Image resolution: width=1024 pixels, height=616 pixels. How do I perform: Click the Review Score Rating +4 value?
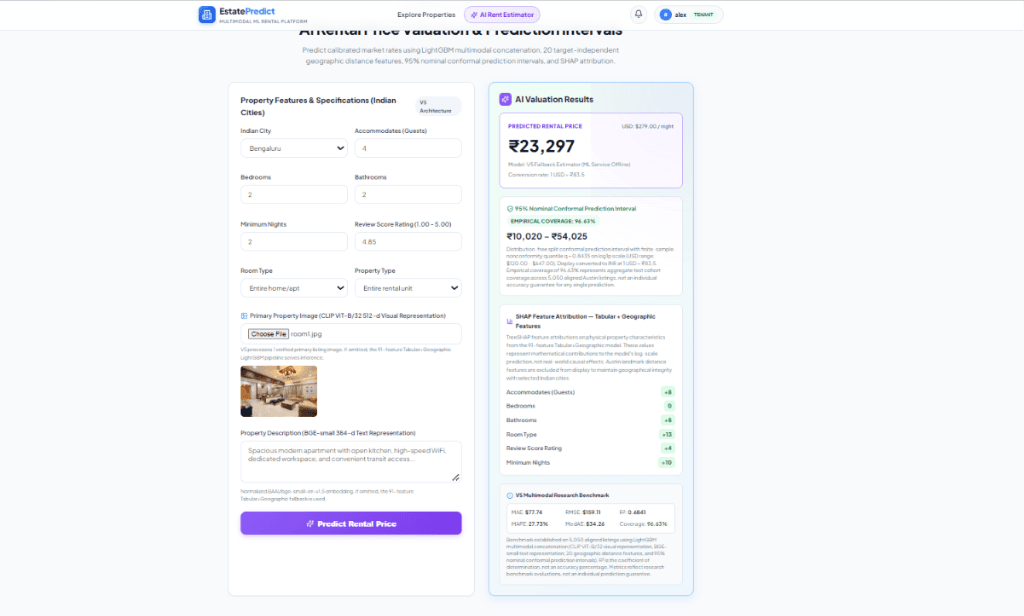click(667, 448)
